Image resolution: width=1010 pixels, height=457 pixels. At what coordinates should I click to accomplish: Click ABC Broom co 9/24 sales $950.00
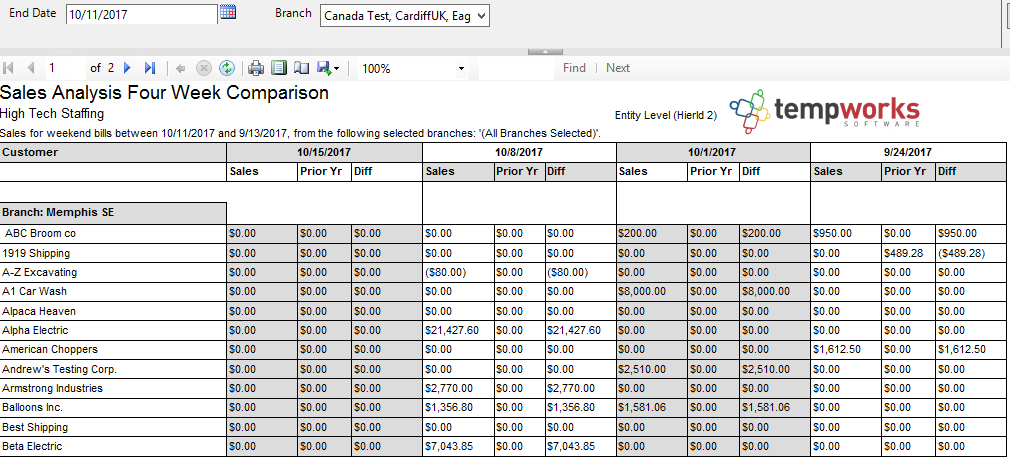click(x=833, y=233)
